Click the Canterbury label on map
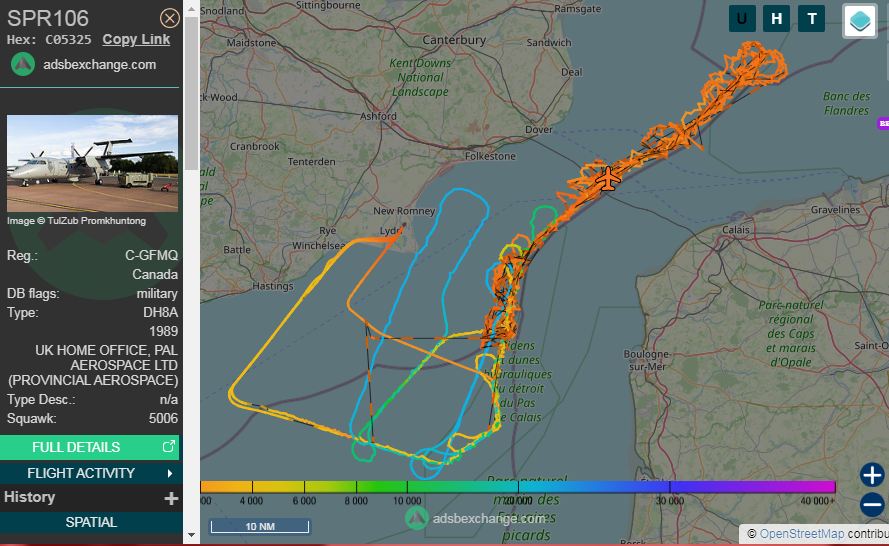This screenshot has width=889, height=546. 454,40
